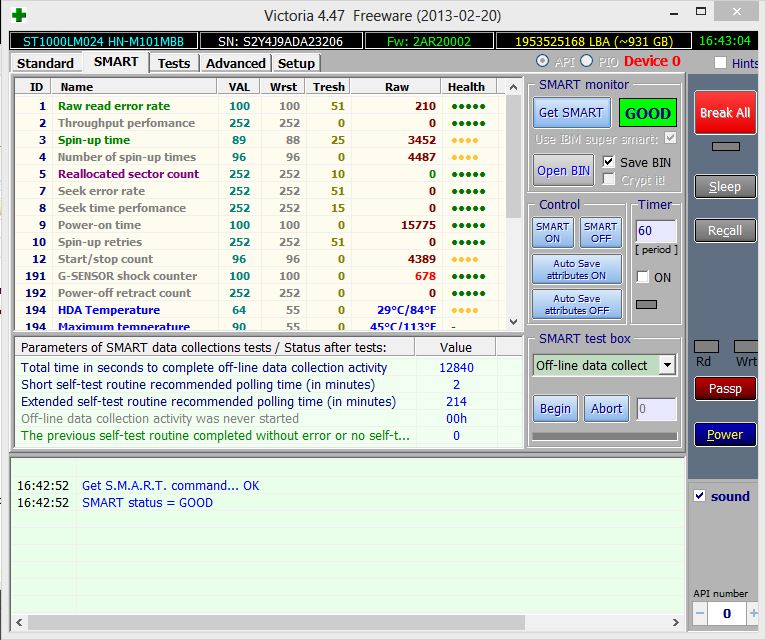This screenshot has width=765, height=640.
Task: Click the Start/stop count attribute
Action: click(x=260, y=259)
